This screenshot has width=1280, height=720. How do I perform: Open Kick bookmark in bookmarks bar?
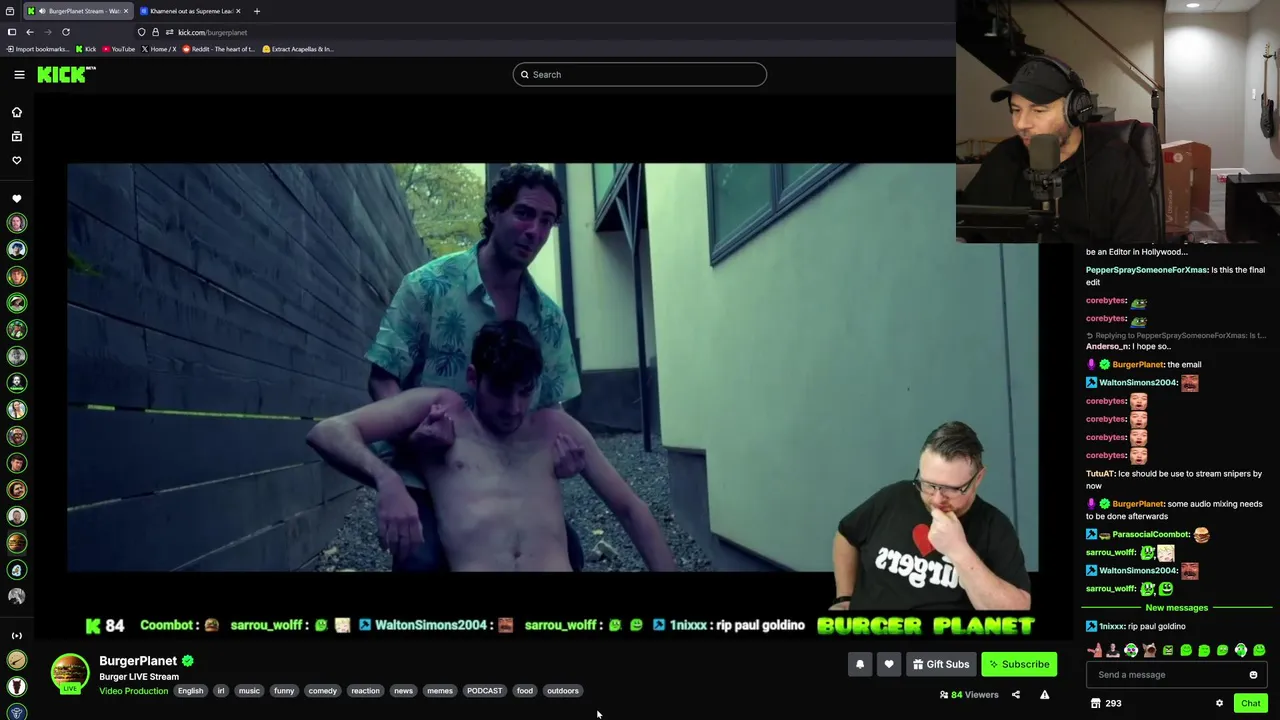(x=86, y=49)
